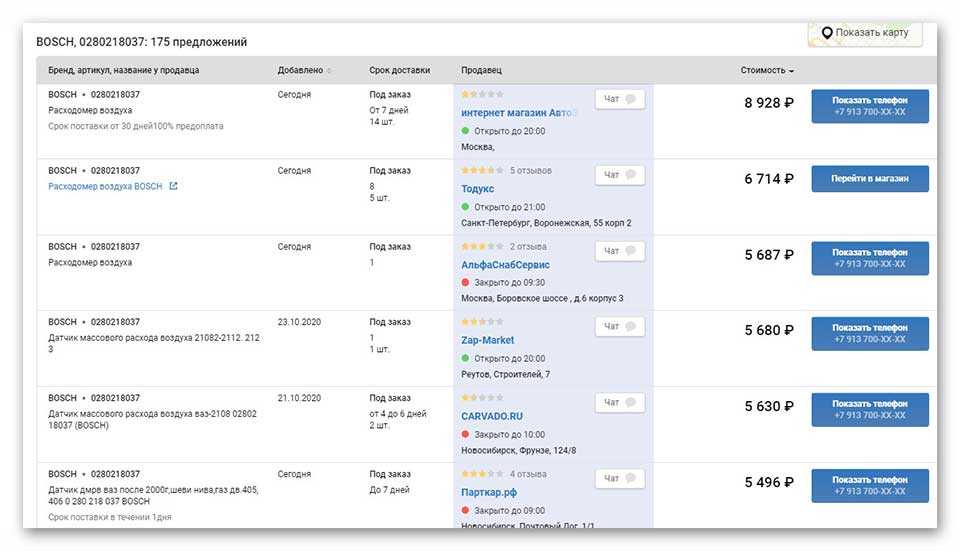
Task: Click the chat bubble icon for АльфаСнабСервис
Action: click(631, 251)
